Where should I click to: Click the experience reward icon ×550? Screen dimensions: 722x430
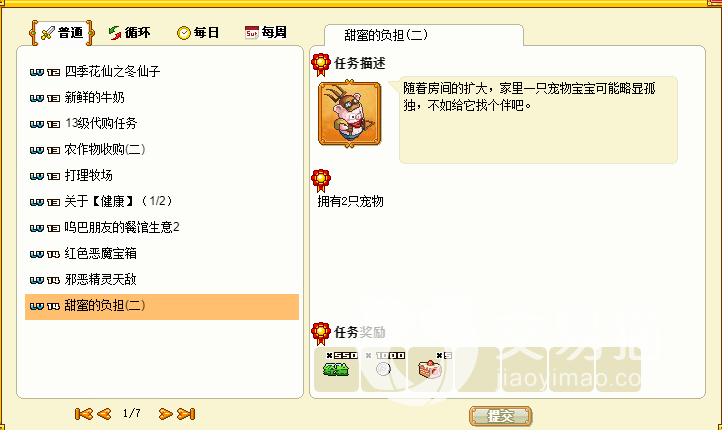coord(337,369)
